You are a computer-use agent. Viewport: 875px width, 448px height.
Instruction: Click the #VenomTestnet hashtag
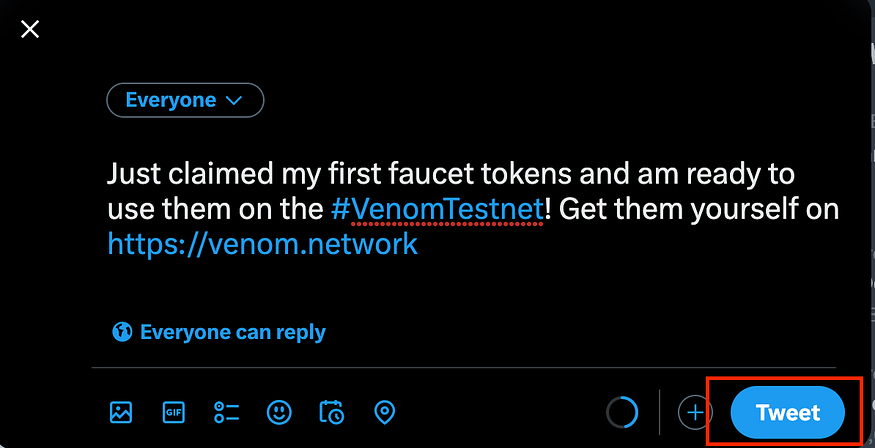pos(437,210)
